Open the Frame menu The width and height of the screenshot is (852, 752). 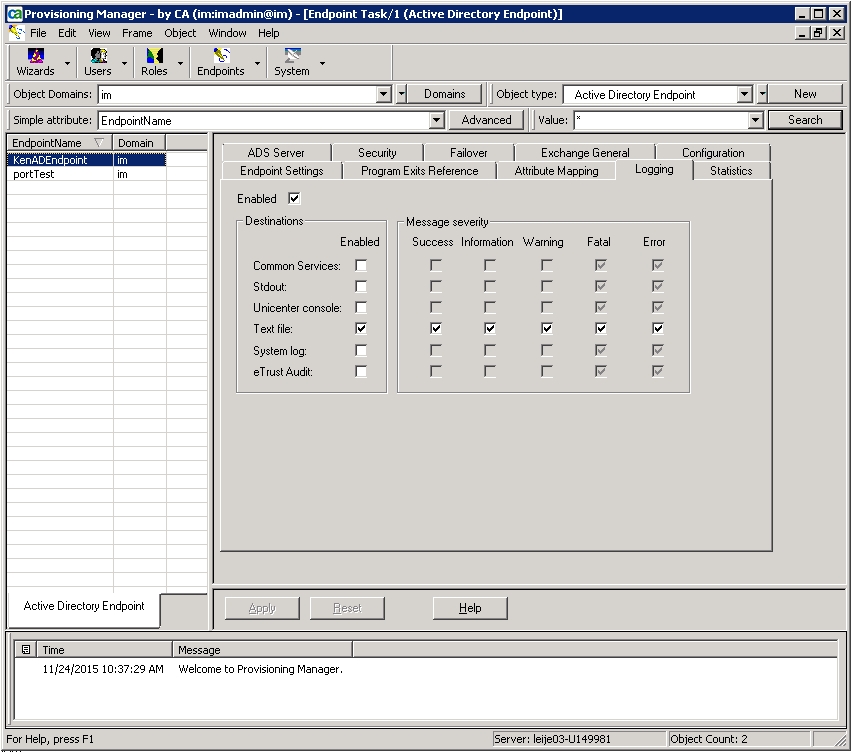pos(137,33)
